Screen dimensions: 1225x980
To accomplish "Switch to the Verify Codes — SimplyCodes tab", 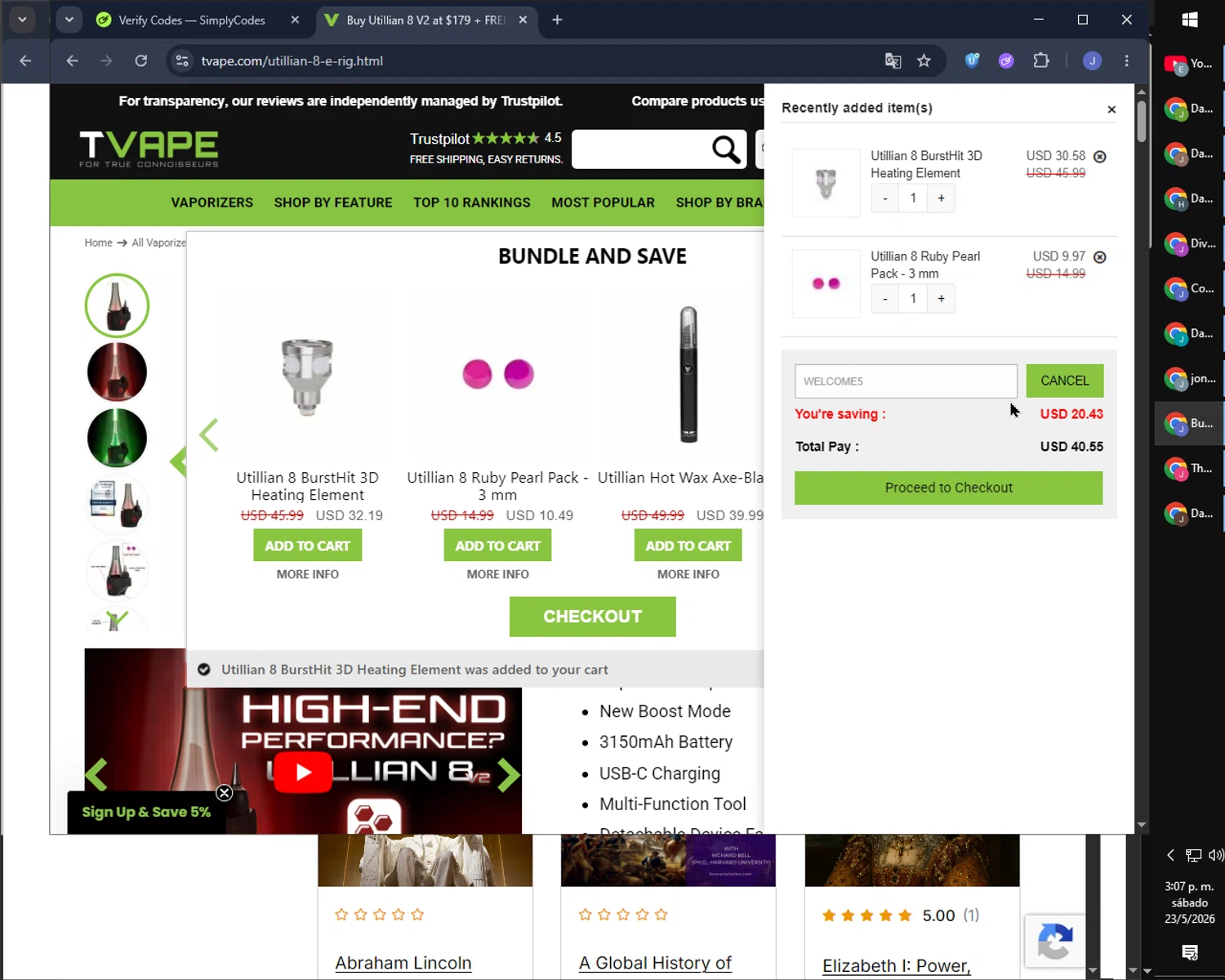I will coord(192,20).
